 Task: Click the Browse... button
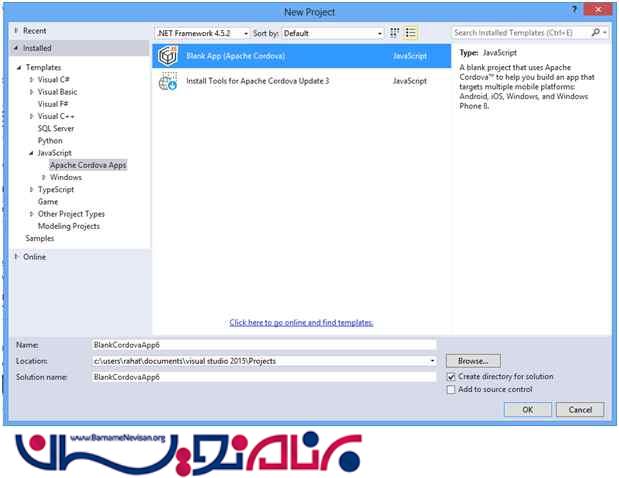(x=473, y=361)
